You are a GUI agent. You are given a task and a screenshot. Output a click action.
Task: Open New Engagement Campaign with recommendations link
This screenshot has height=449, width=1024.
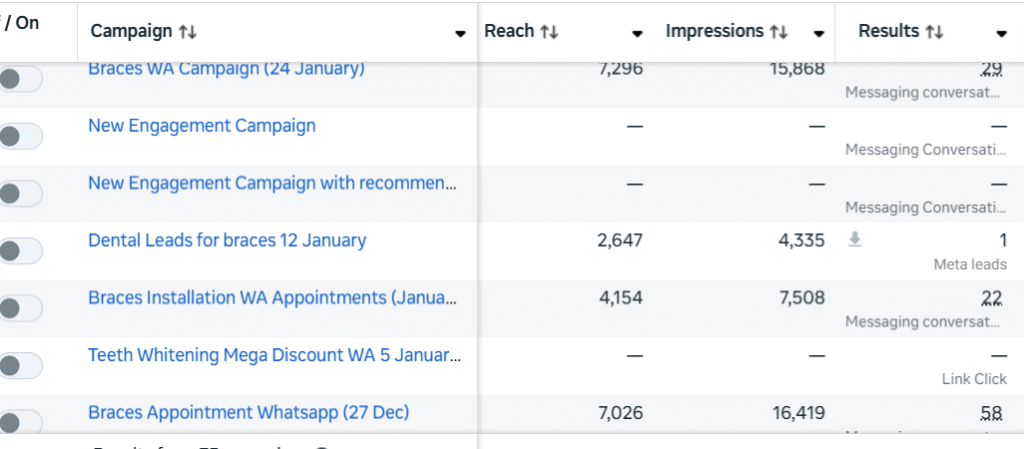[x=274, y=183]
